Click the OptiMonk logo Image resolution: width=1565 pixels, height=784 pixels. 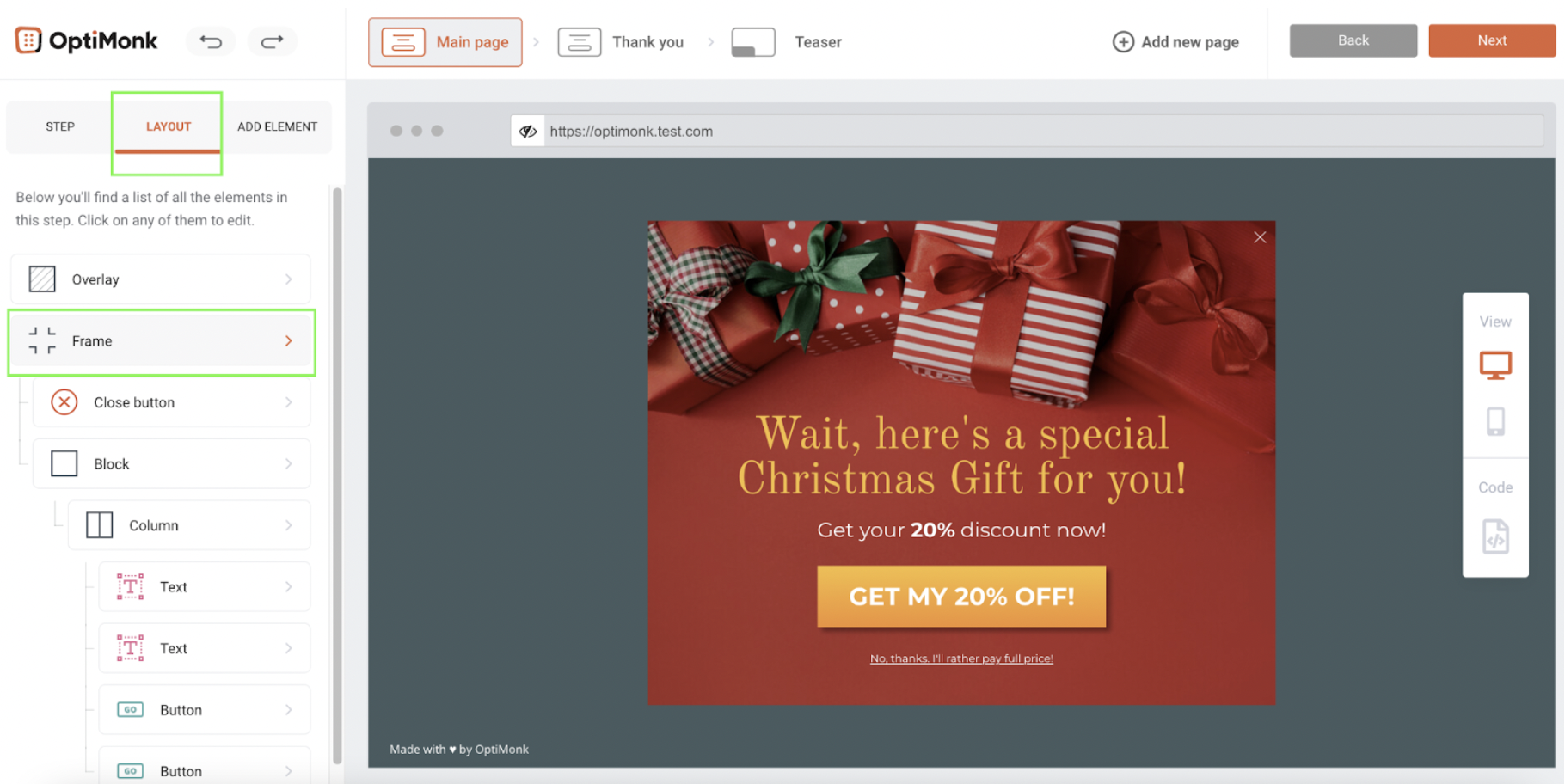(x=87, y=40)
